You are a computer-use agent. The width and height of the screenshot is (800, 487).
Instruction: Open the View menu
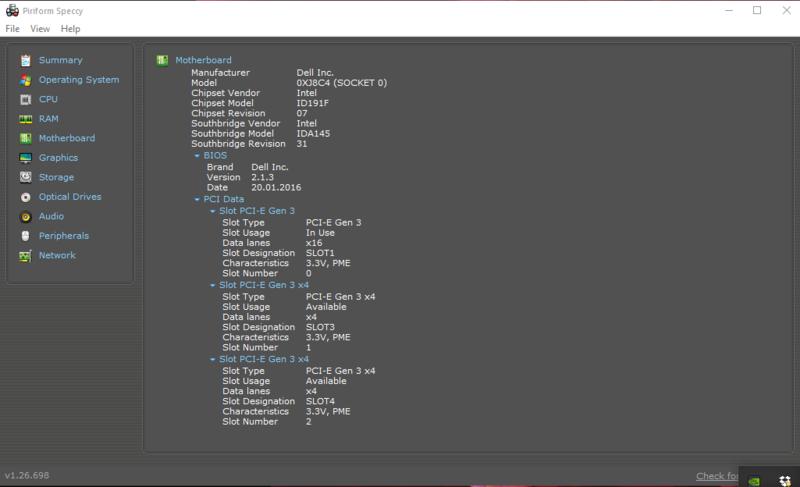(x=40, y=29)
